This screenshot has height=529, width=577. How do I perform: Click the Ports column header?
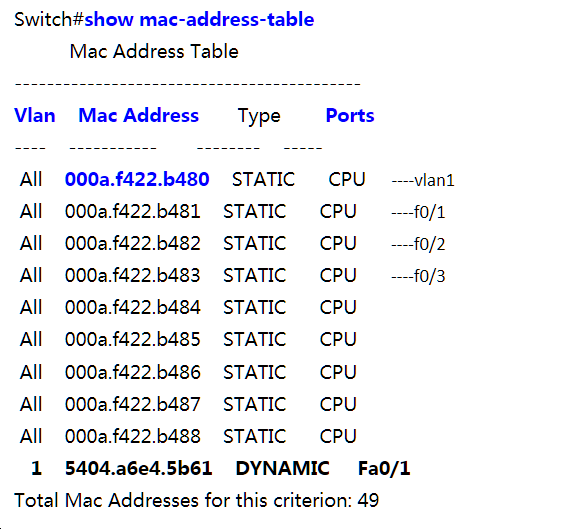point(350,116)
